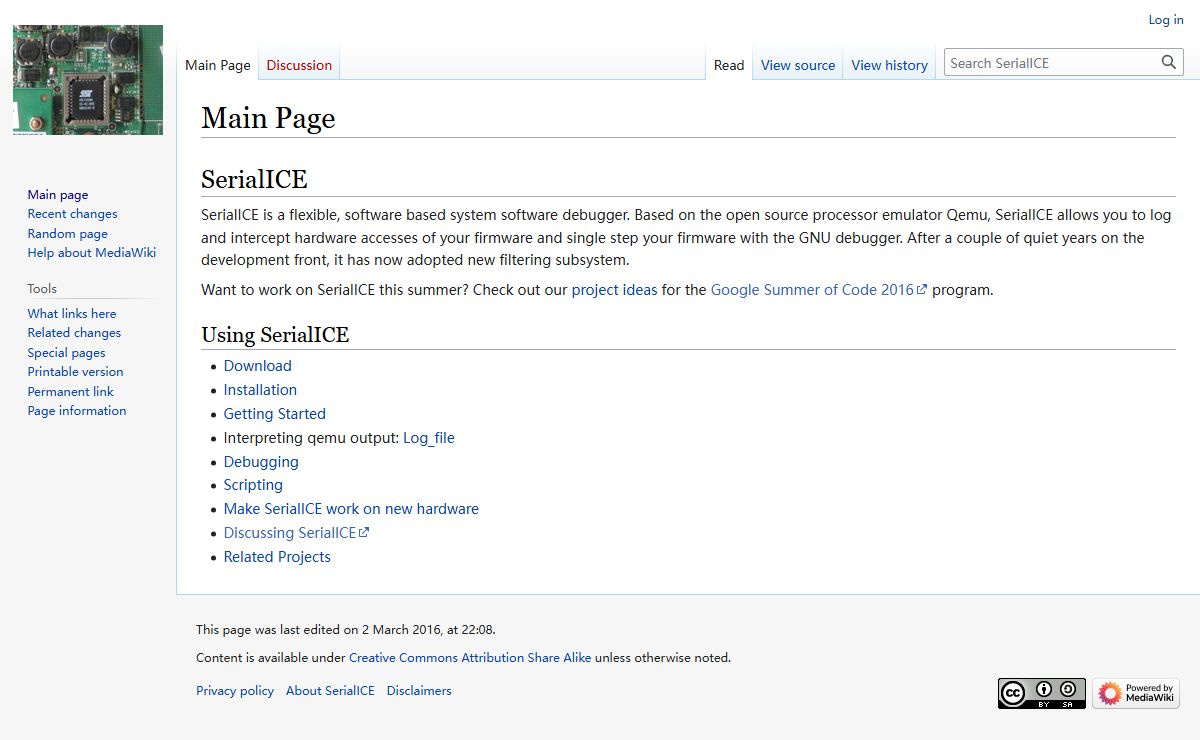Image resolution: width=1200 pixels, height=740 pixels.
Task: Open the Log in link
Action: pos(1165,20)
